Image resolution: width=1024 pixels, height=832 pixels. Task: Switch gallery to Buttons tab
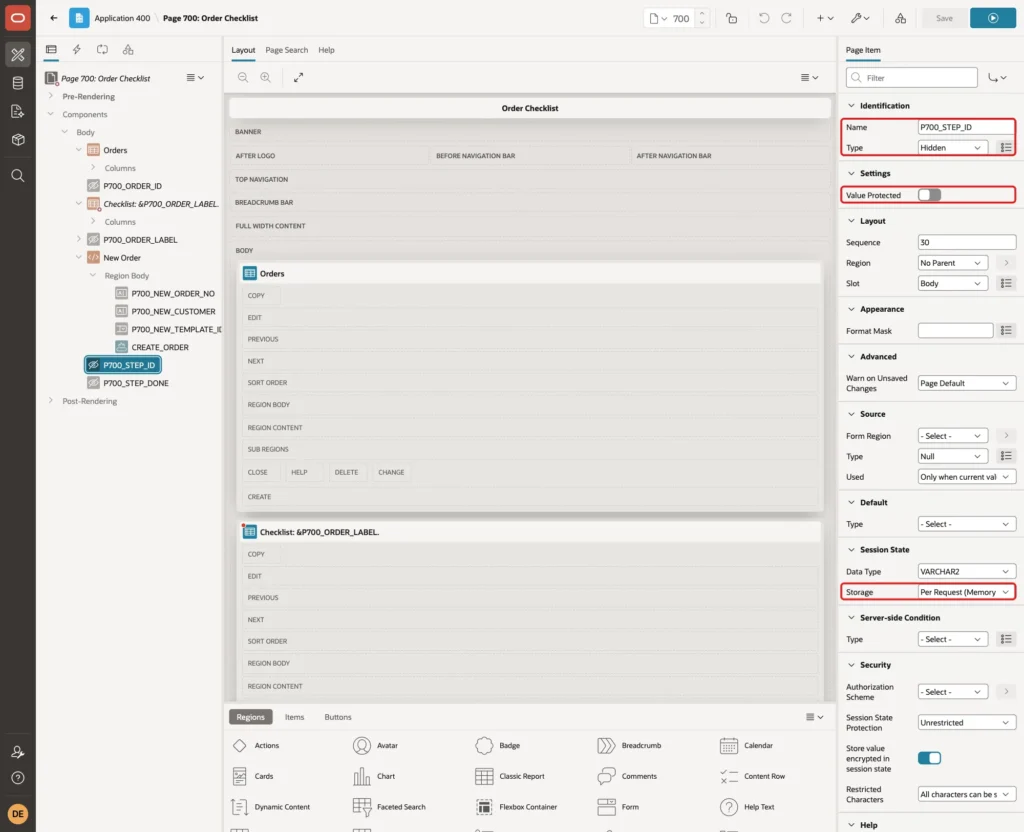(x=338, y=717)
